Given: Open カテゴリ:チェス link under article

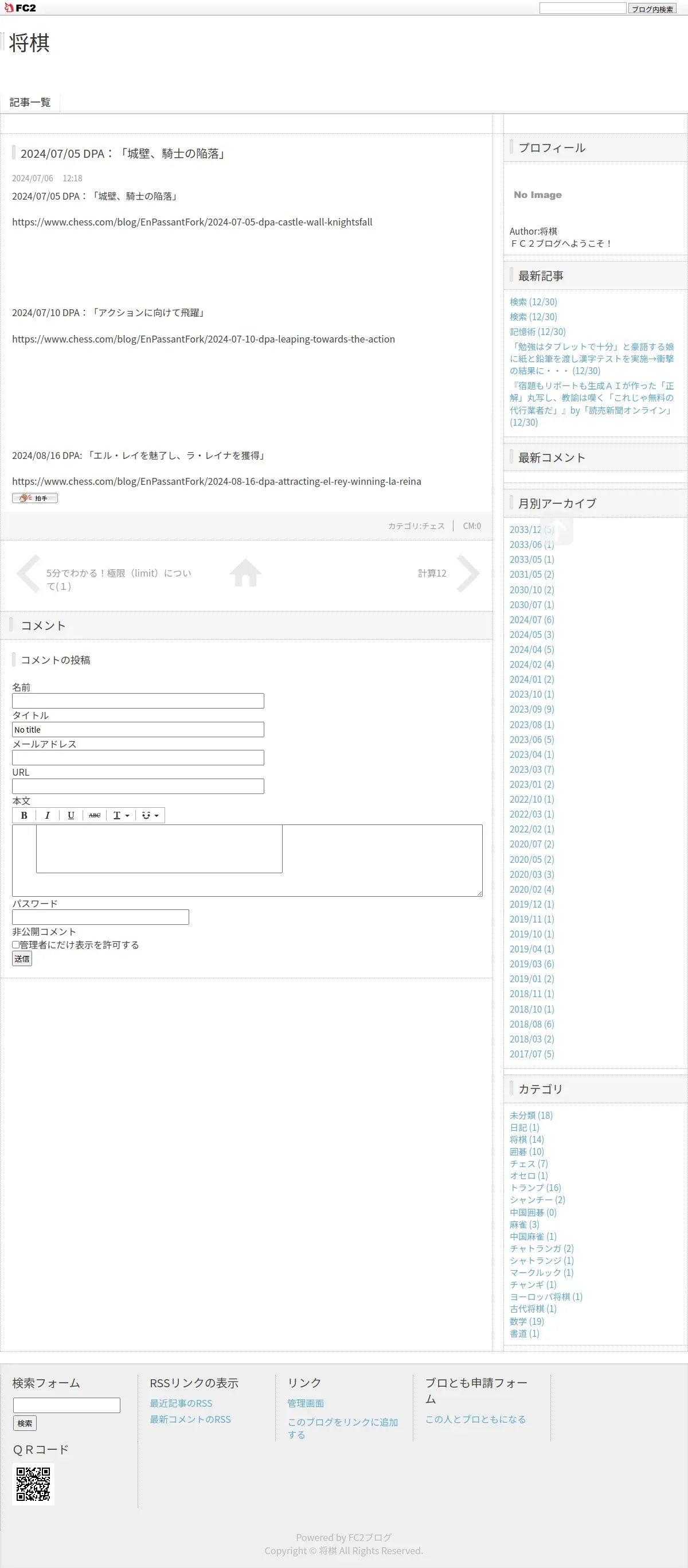Looking at the screenshot, I should (416, 526).
